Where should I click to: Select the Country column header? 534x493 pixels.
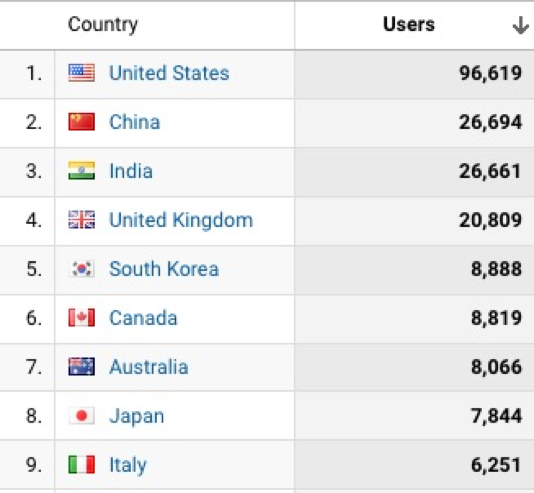103,25
